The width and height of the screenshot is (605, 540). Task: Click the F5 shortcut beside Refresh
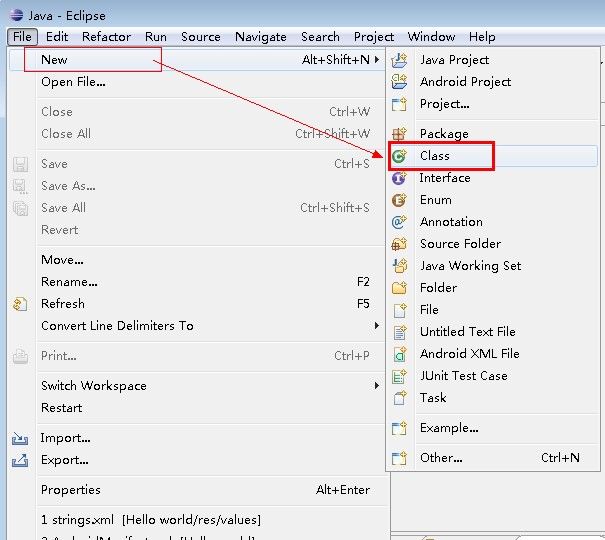363,304
